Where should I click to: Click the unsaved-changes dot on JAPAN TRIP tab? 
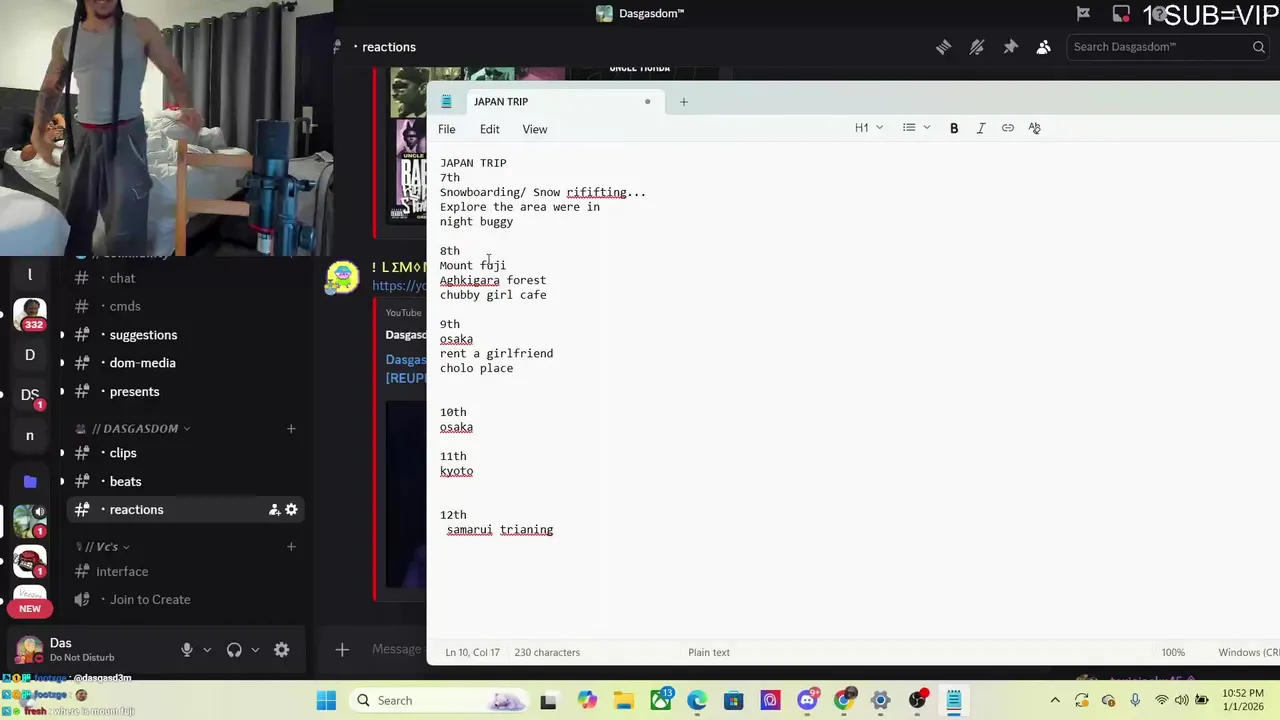pos(647,101)
